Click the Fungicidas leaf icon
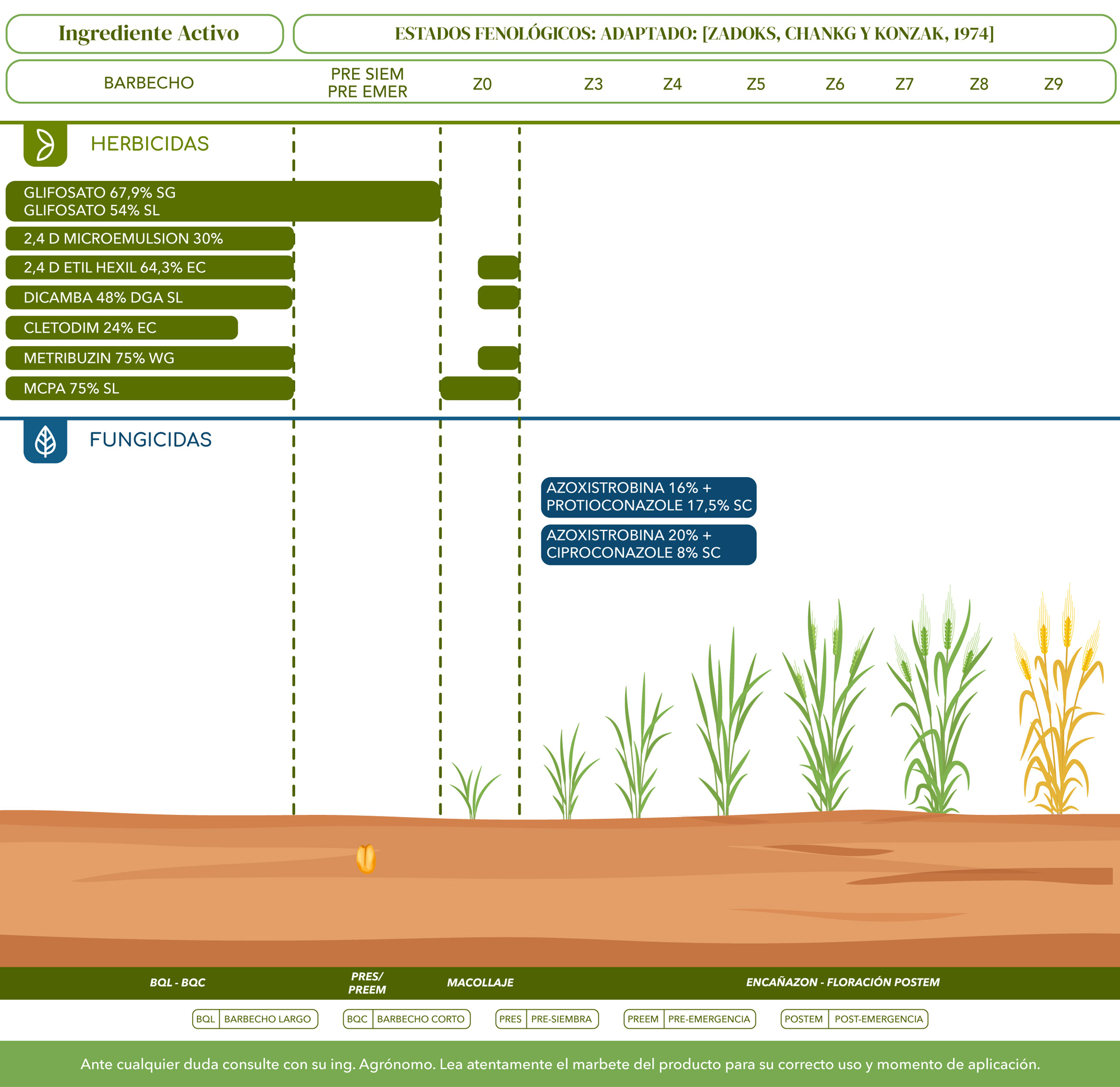1120x1087 pixels. (45, 441)
